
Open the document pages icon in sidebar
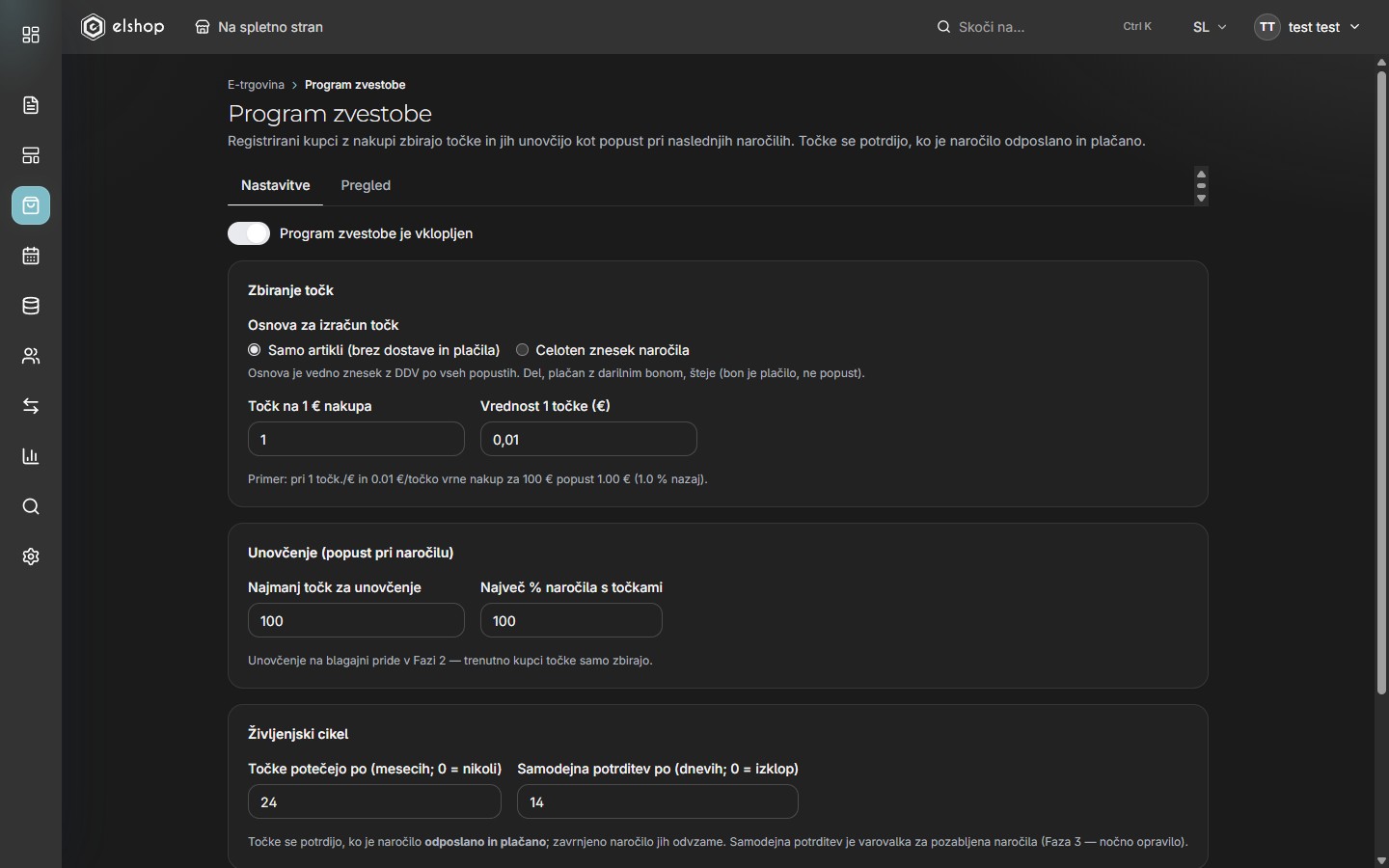click(31, 105)
